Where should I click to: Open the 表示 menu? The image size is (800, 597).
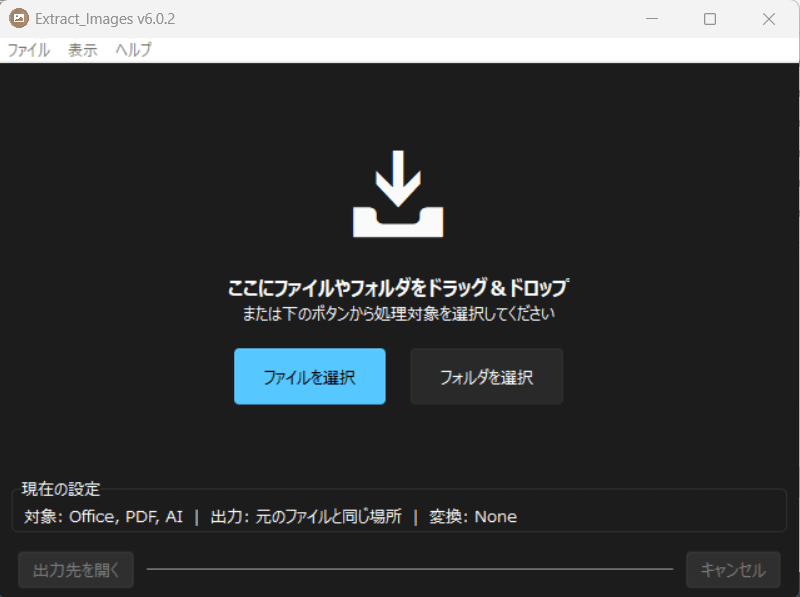[x=82, y=50]
